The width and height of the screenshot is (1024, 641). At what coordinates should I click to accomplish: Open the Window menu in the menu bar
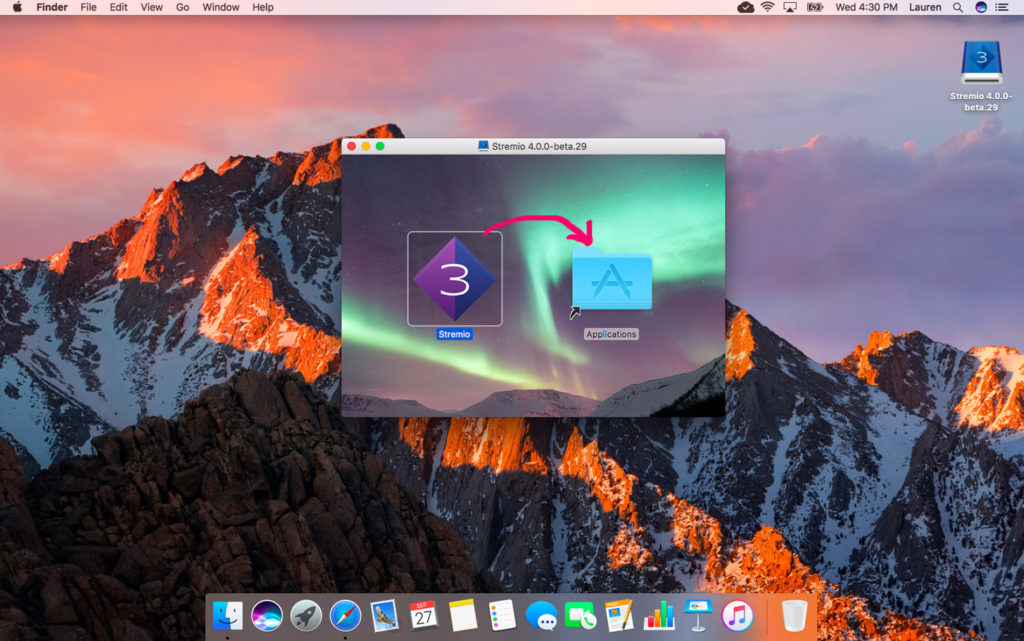(x=220, y=7)
